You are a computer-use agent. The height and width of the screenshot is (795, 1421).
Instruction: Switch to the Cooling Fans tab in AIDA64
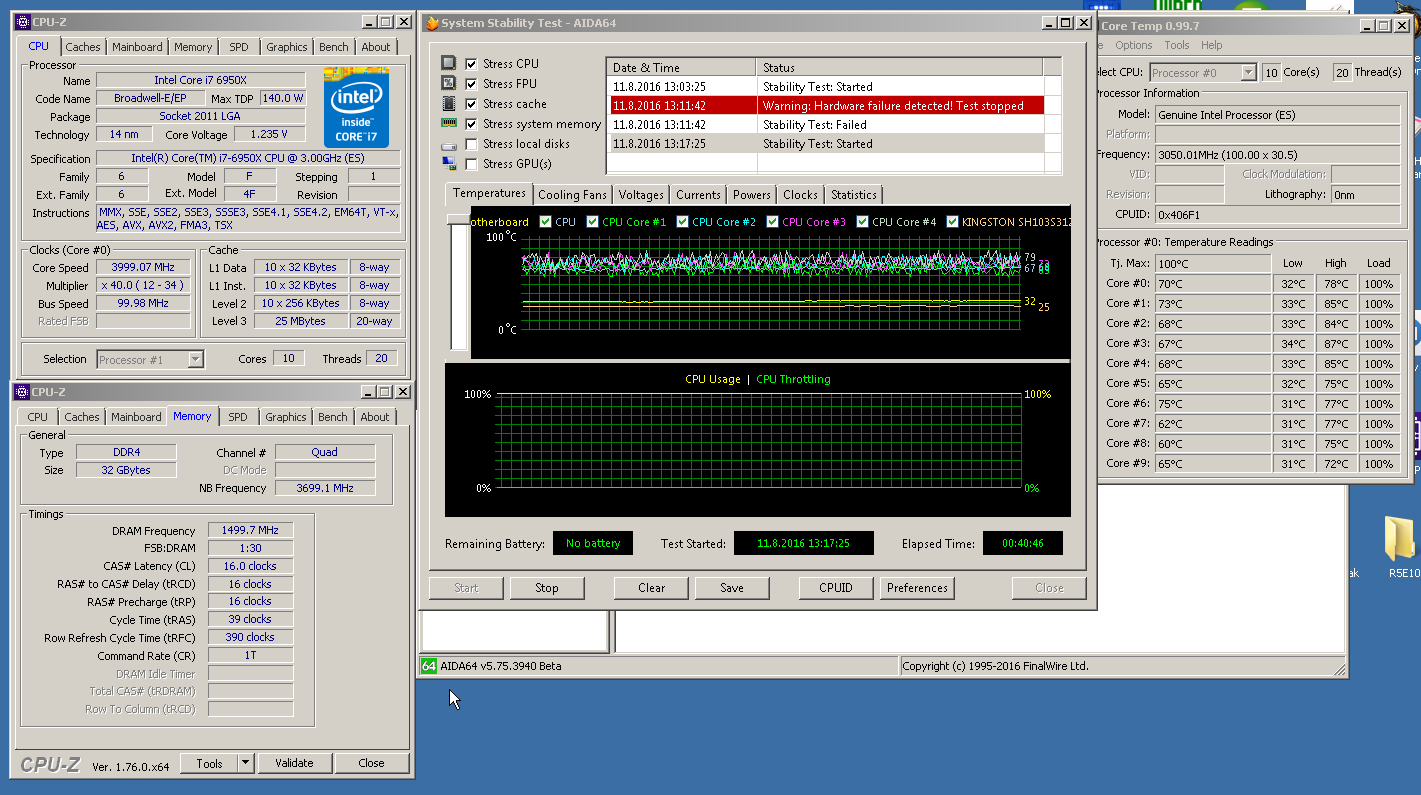[572, 195]
